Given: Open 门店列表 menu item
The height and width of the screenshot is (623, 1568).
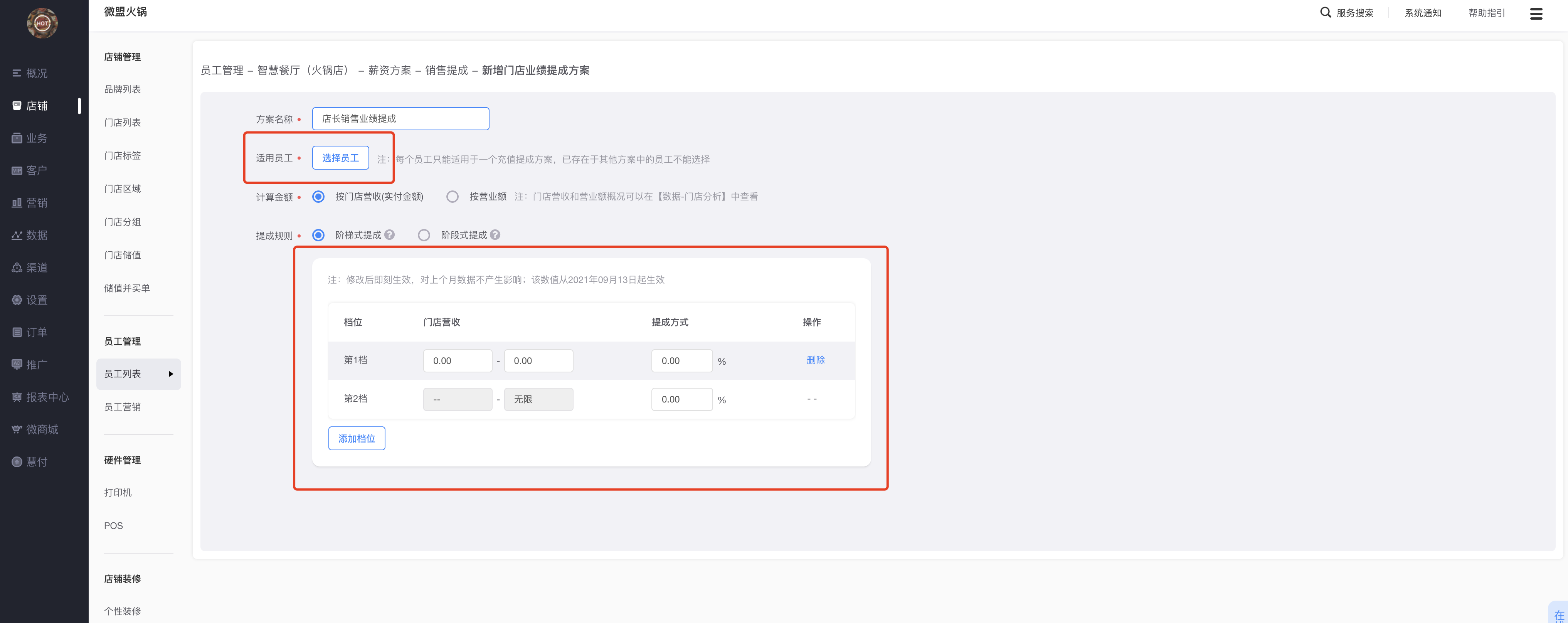Looking at the screenshot, I should [x=122, y=123].
